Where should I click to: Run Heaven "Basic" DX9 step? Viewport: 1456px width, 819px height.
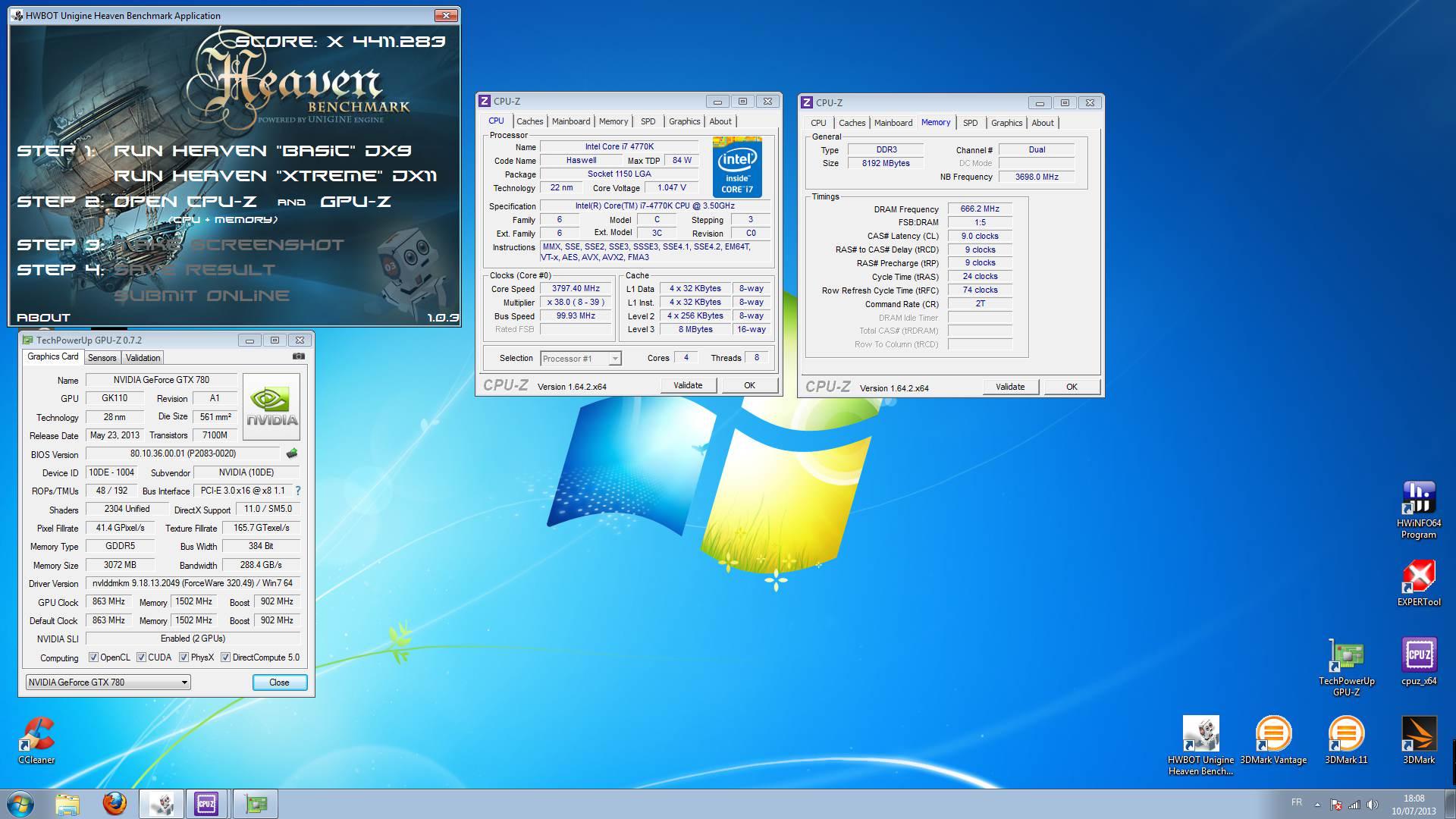[262, 150]
